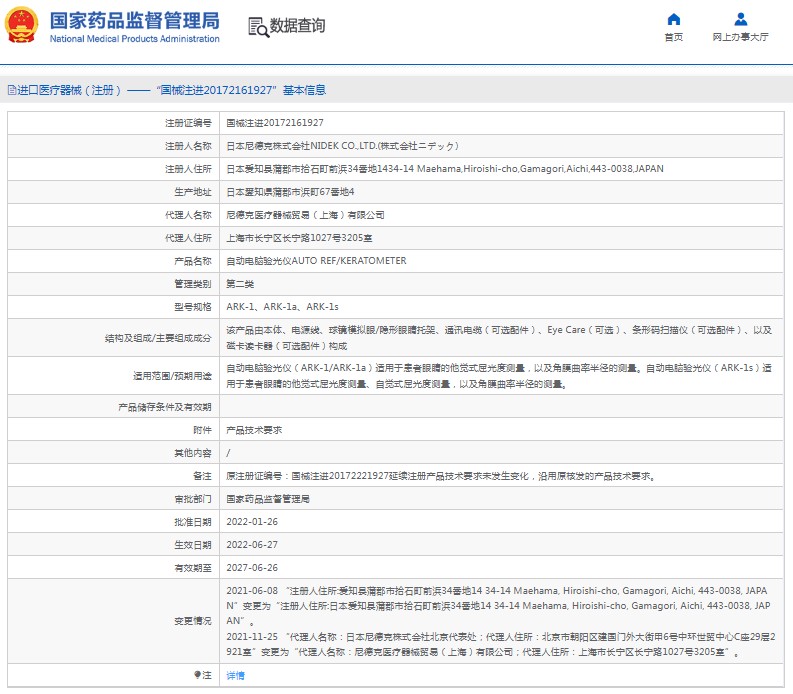Screen dimensions: 793x694
Task: Click agent name 尼德克医疗器械贸易（上海）有限公司
Action: click(305, 215)
